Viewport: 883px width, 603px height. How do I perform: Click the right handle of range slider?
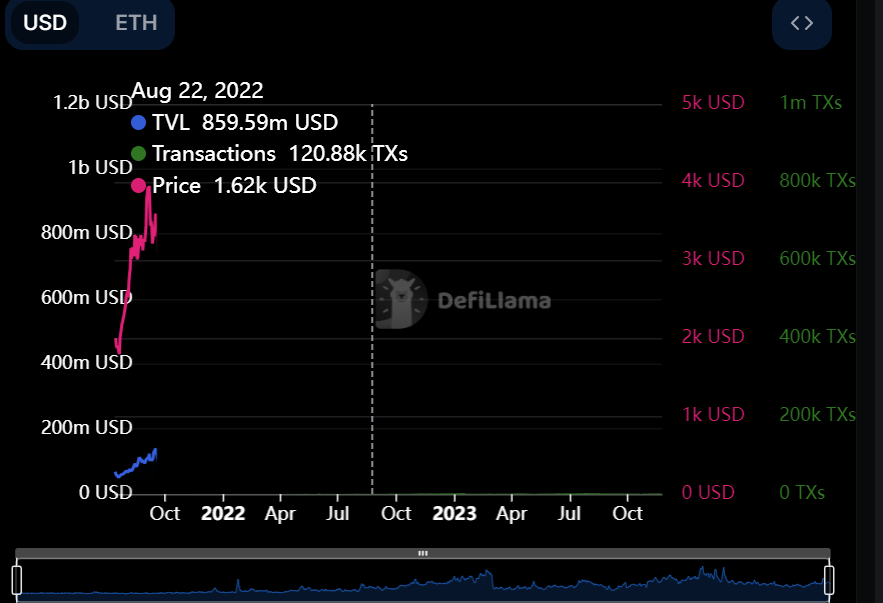(x=829, y=578)
